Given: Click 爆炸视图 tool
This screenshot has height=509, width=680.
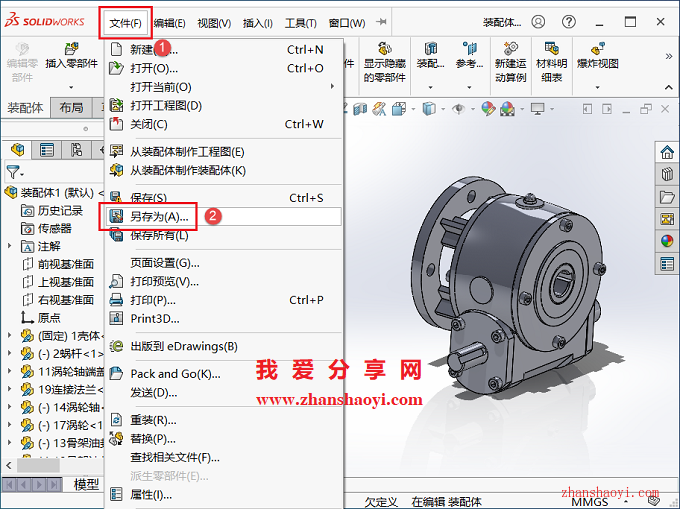Looking at the screenshot, I should click(x=598, y=55).
